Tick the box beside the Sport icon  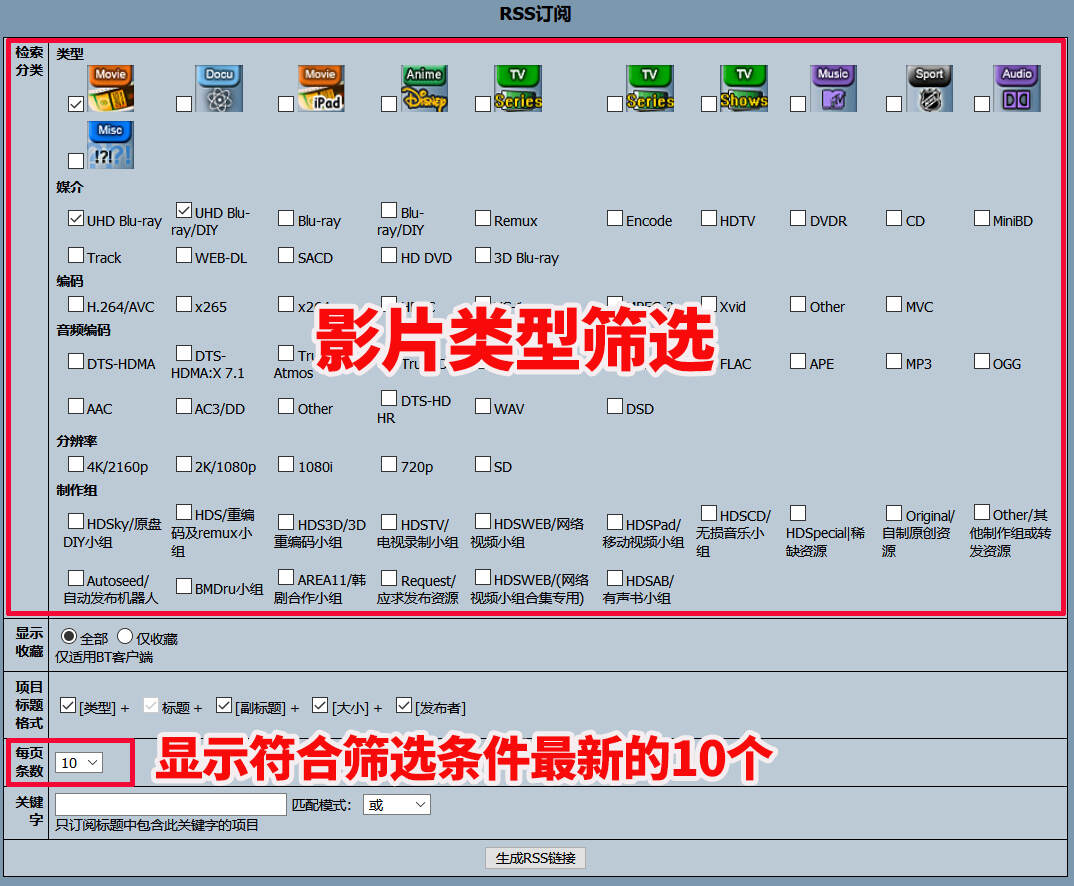[893, 104]
